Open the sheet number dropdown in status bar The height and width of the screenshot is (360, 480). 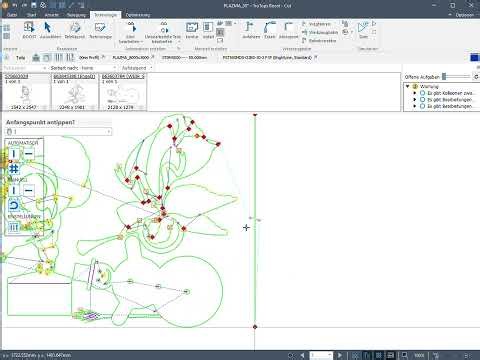[x=321, y=355]
